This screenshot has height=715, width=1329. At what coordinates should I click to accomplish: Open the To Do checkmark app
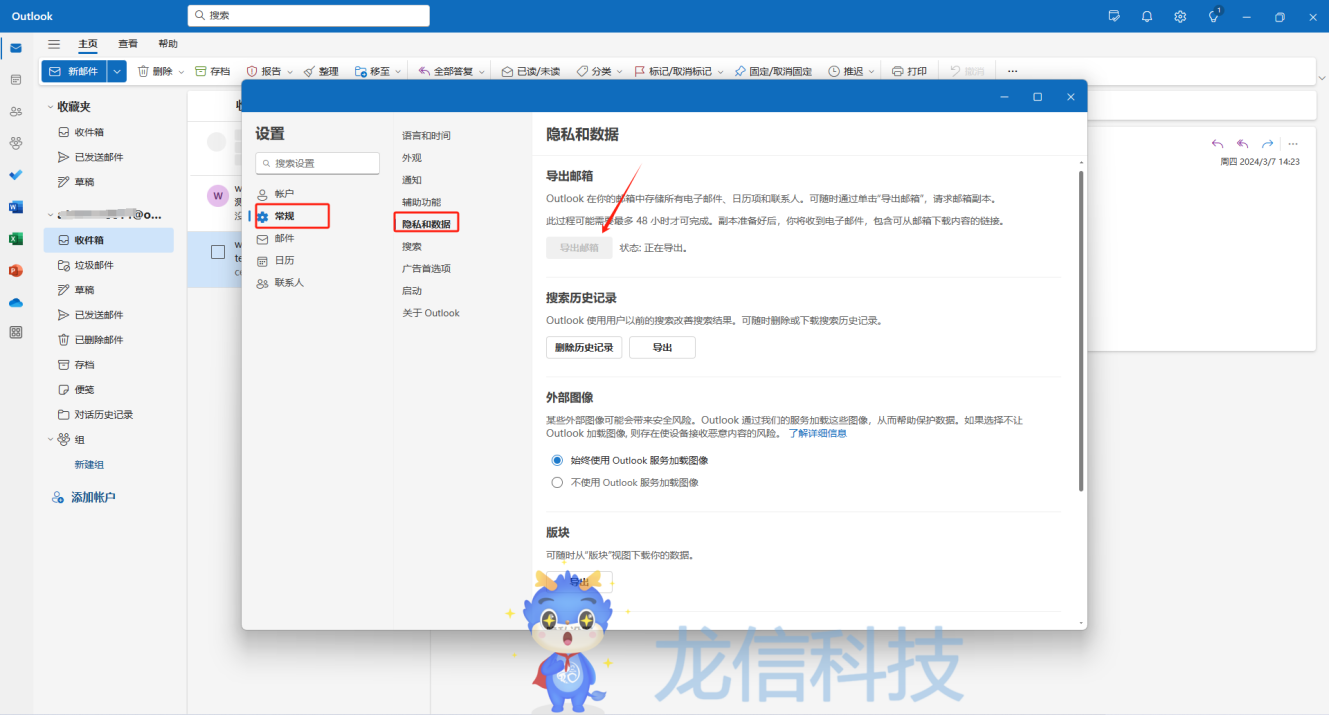point(16,175)
